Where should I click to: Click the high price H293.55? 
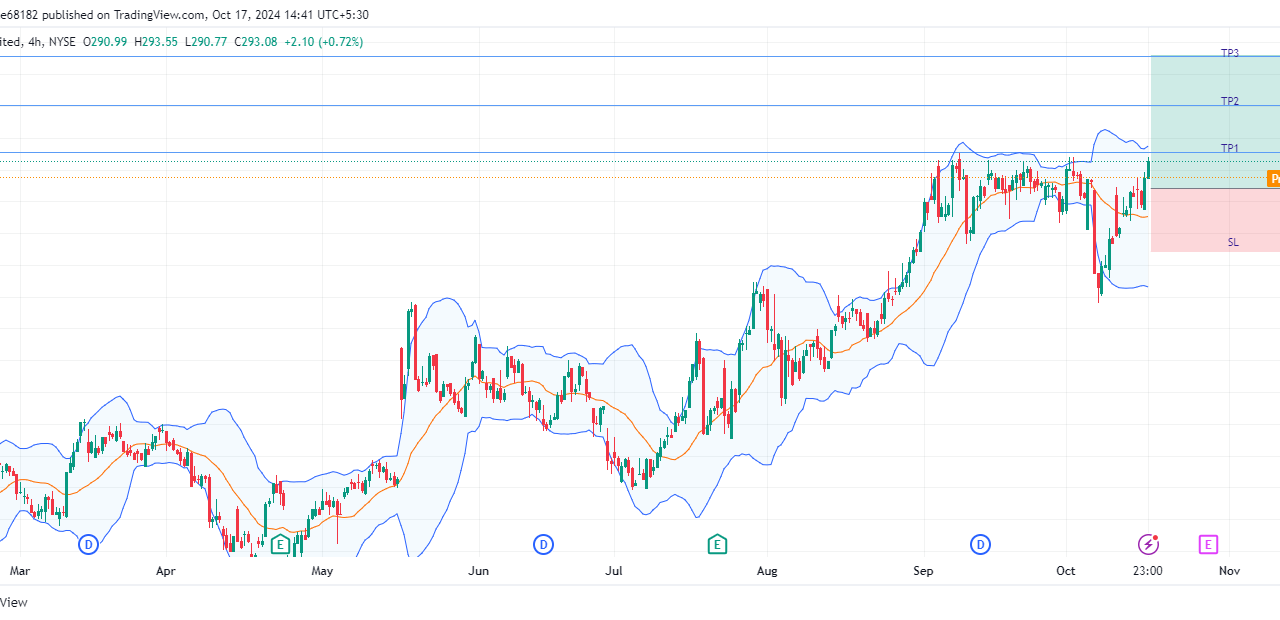point(154,42)
